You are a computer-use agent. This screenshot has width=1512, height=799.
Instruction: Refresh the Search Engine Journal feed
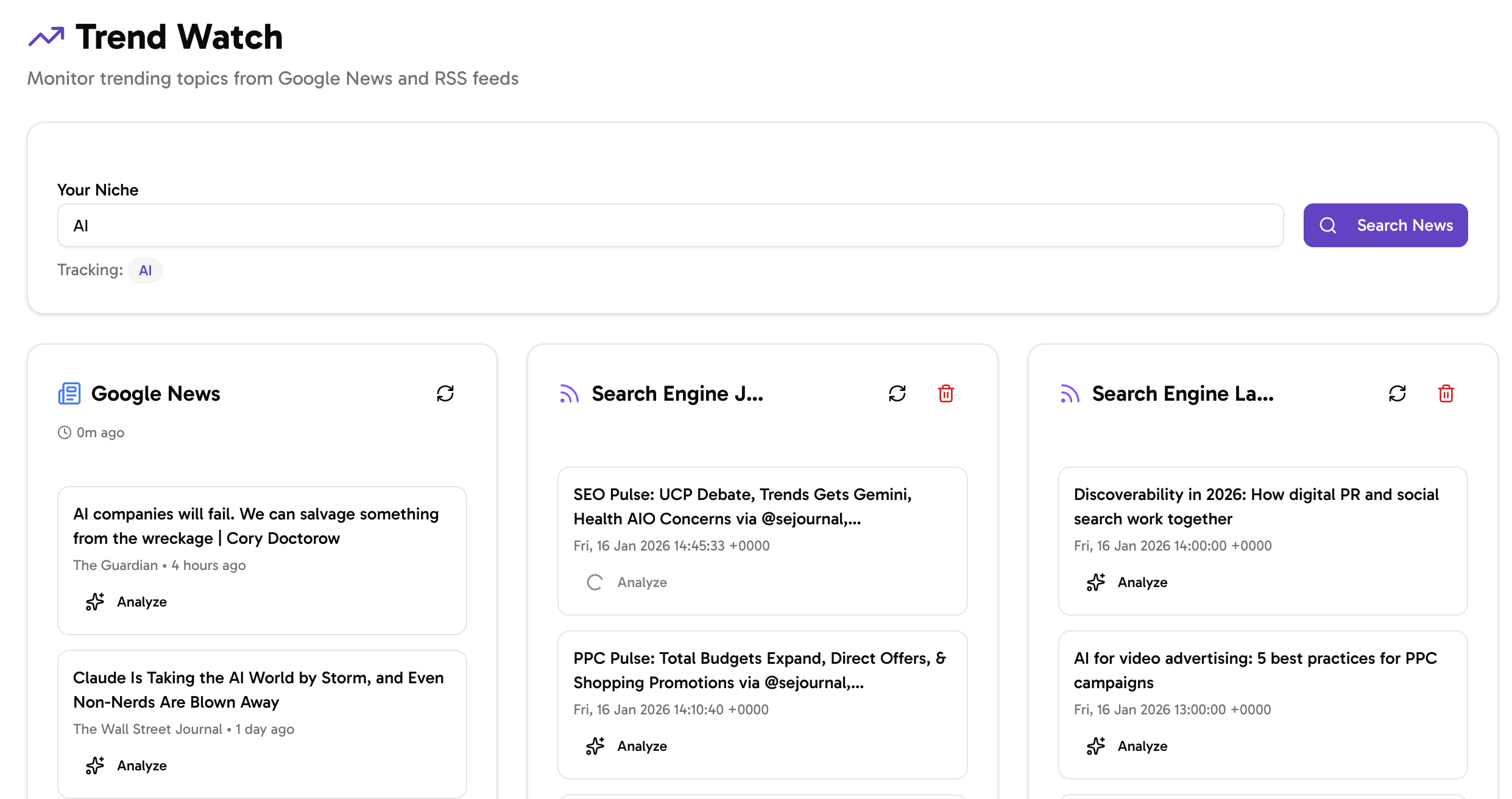[x=897, y=394]
